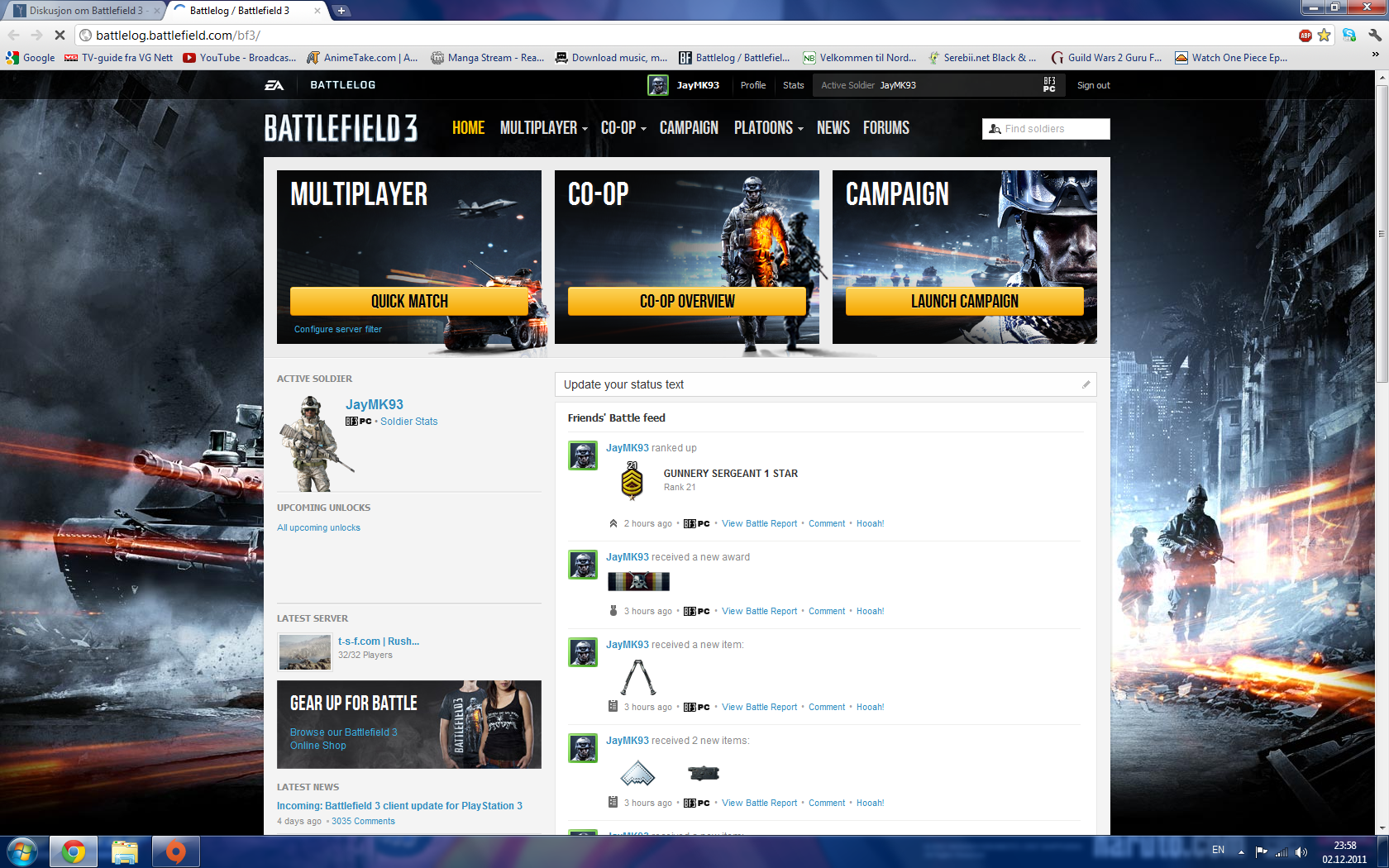This screenshot has height=868, width=1389.
Task: Click the Update your status text field
Action: [x=825, y=384]
